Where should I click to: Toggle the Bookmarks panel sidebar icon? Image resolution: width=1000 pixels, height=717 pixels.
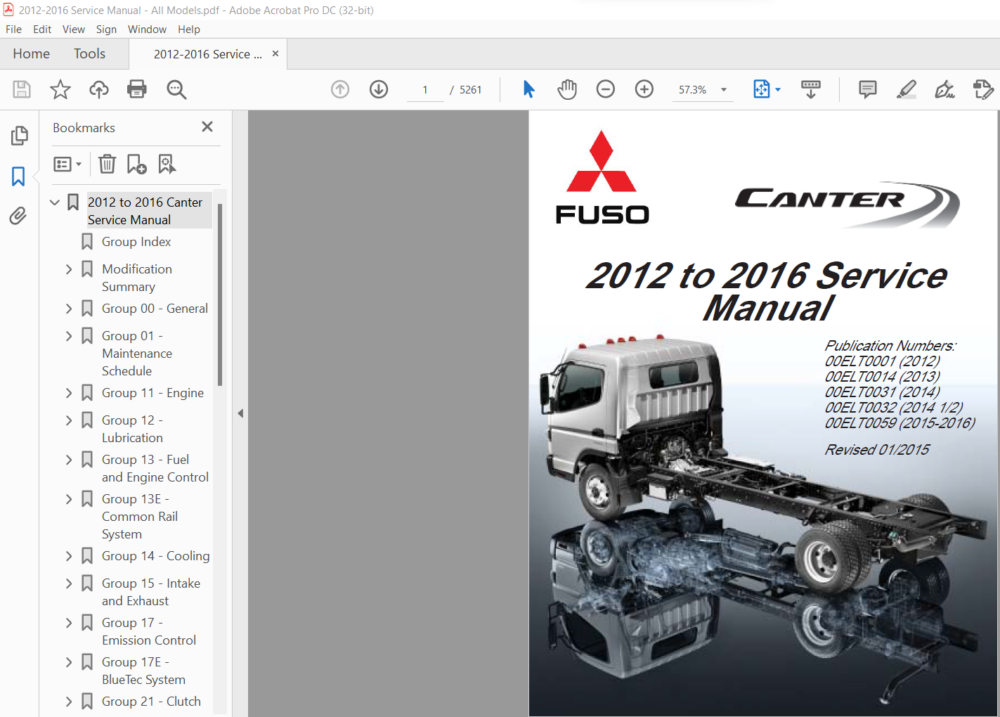coord(18,176)
